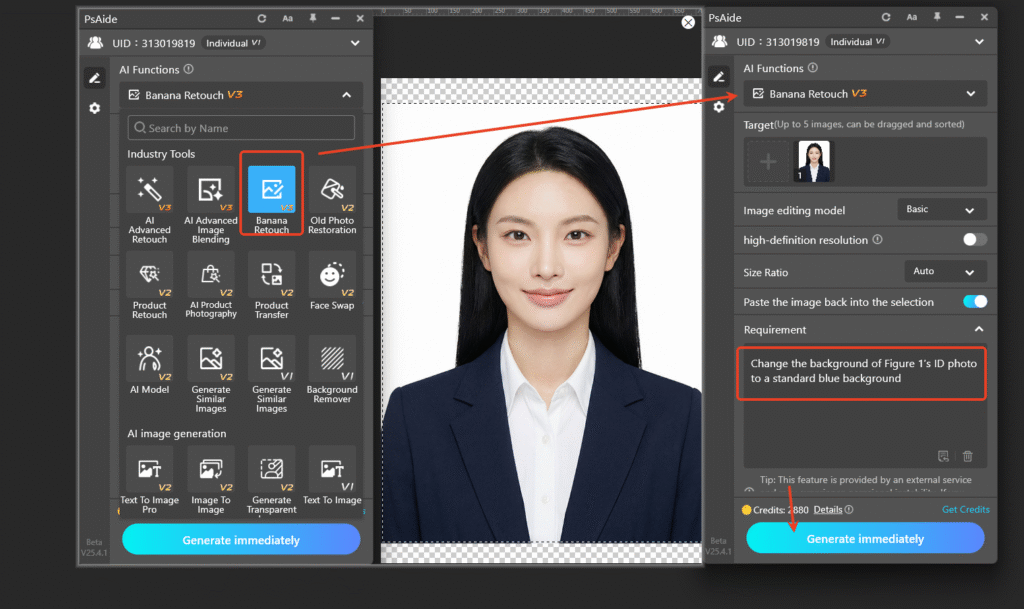
Task: Open the settings gear in left sidebar
Action: point(93,108)
